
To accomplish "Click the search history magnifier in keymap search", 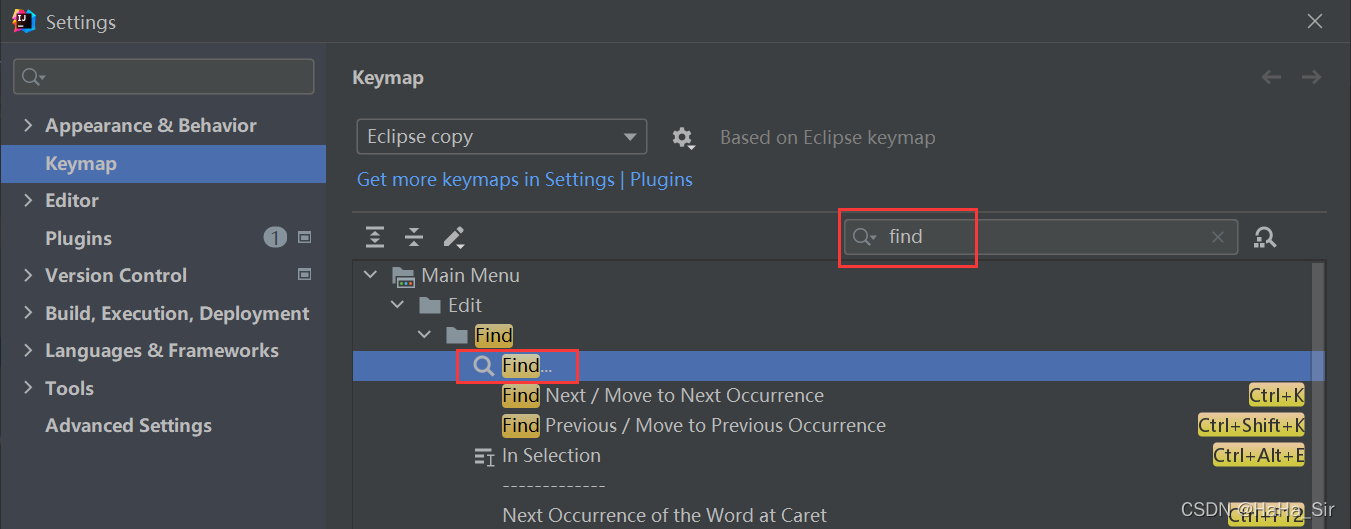I will (864, 237).
